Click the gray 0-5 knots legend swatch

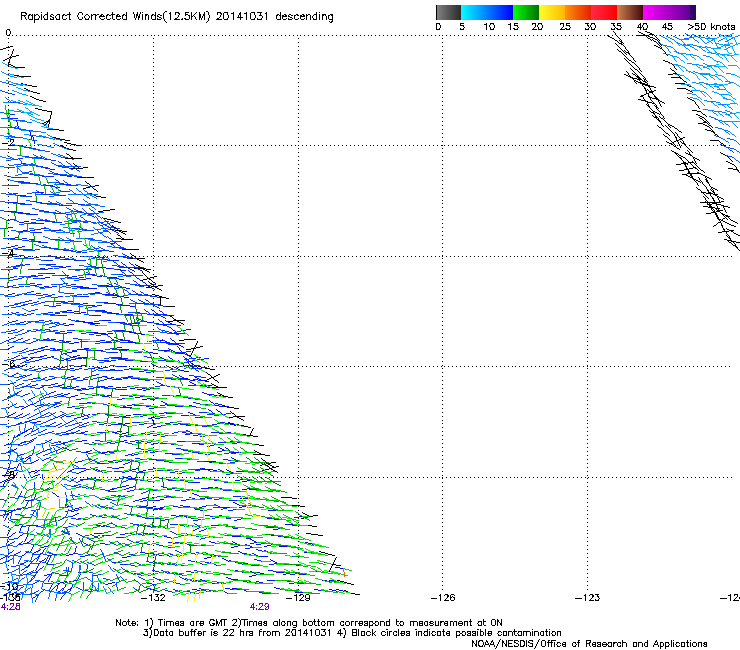point(448,12)
